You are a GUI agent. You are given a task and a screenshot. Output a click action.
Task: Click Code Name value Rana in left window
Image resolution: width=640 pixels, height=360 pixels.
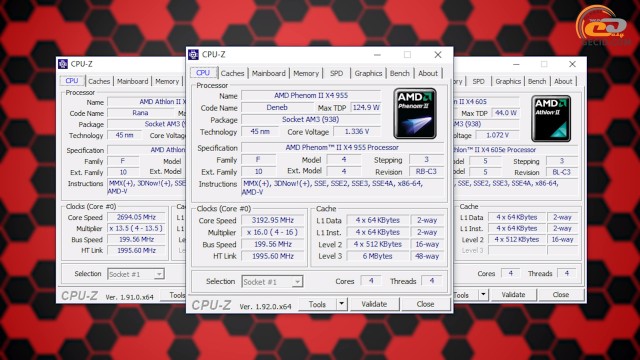pyautogui.click(x=140, y=113)
